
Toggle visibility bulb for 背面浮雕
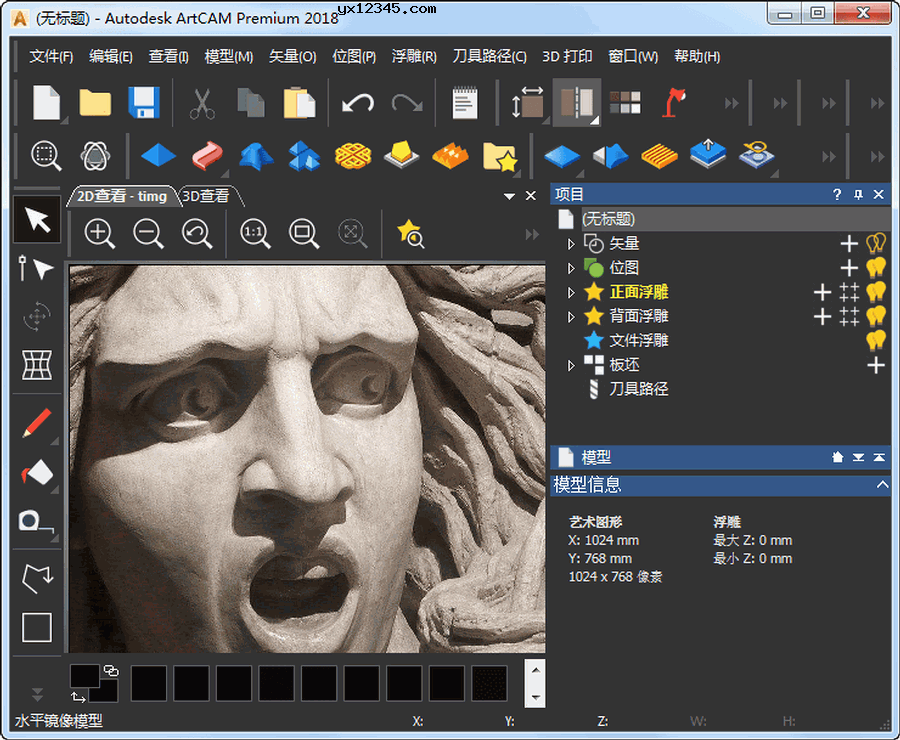(x=875, y=316)
